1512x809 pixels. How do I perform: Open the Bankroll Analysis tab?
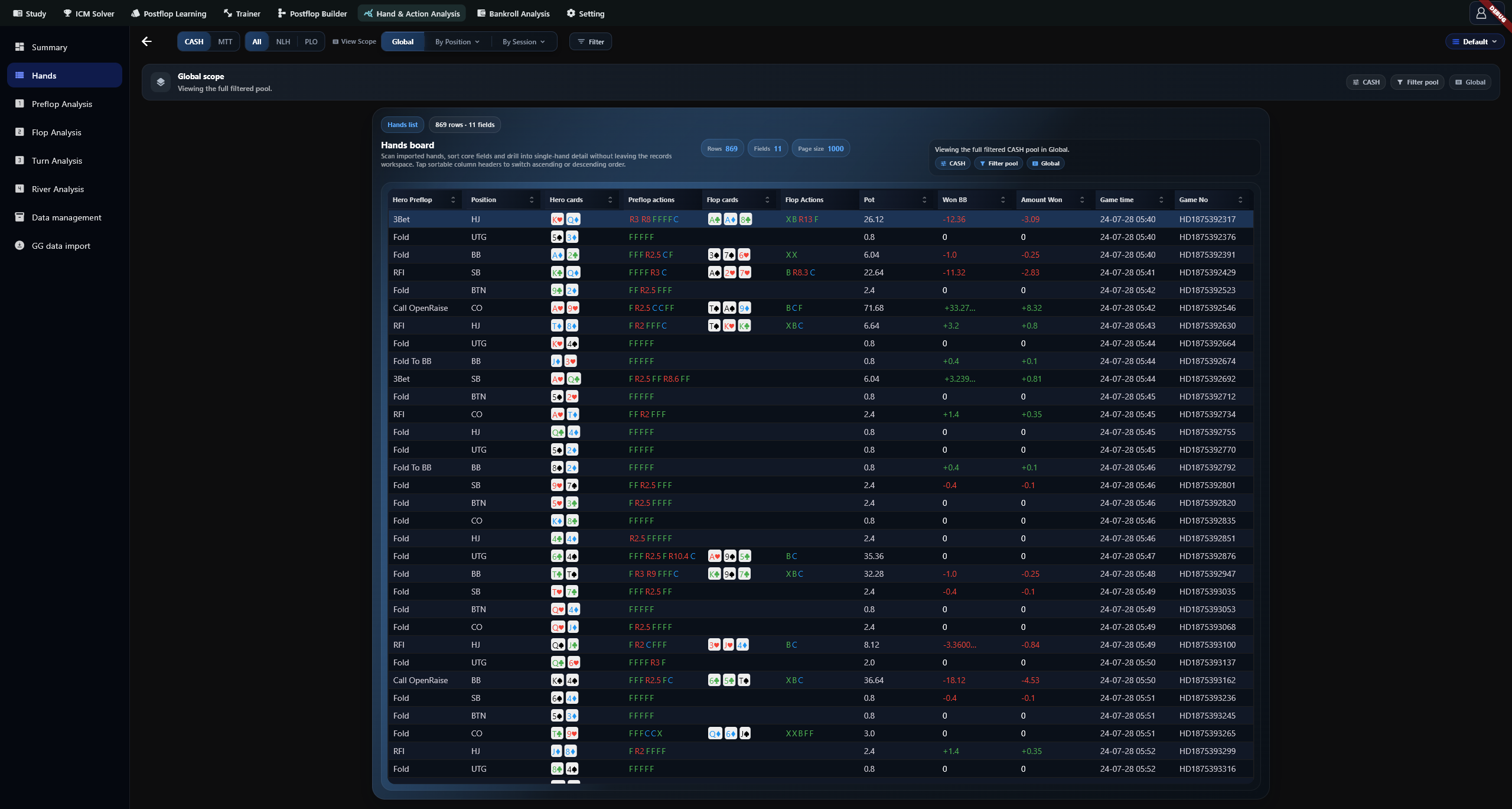(513, 14)
